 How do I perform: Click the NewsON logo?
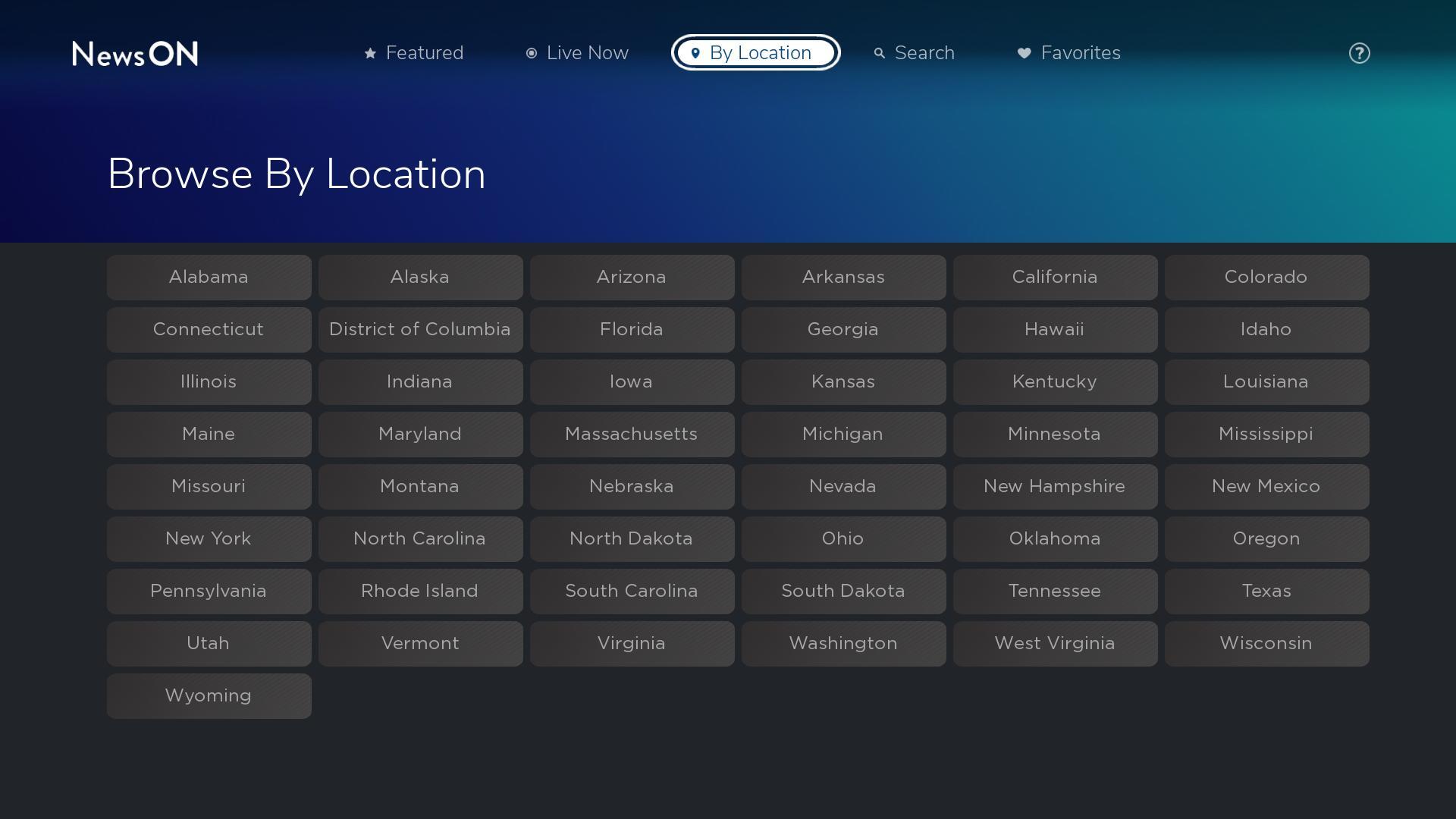(x=135, y=53)
